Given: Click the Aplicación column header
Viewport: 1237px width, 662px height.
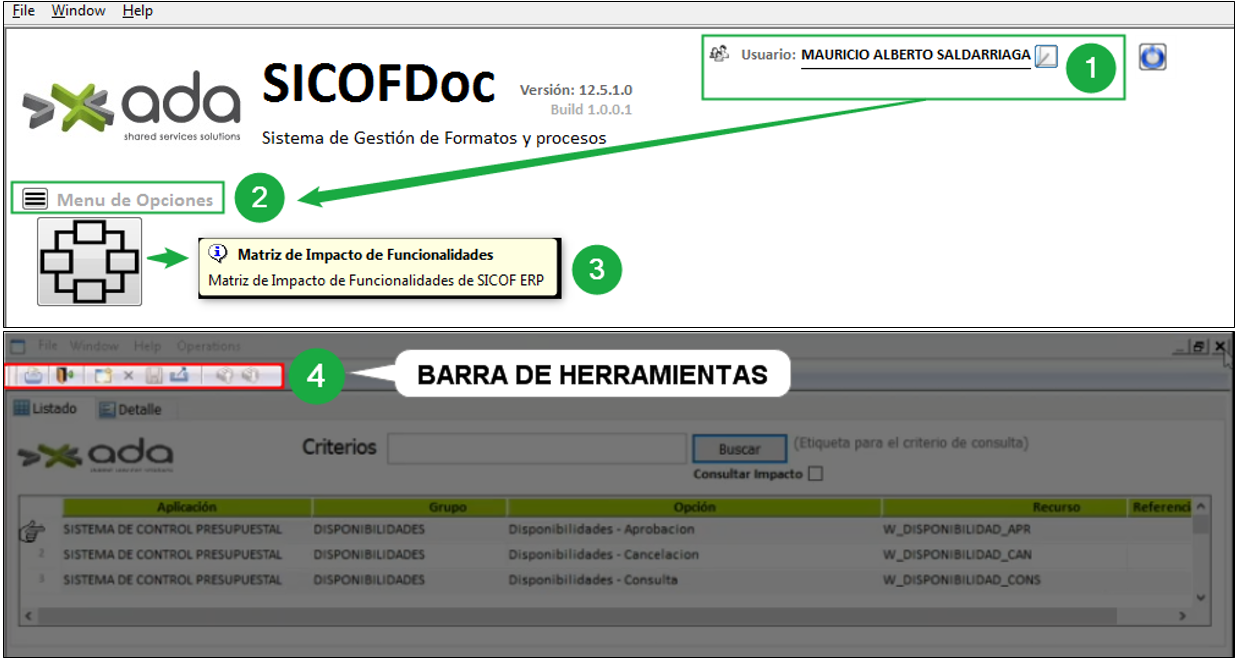Looking at the screenshot, I should (x=186, y=507).
